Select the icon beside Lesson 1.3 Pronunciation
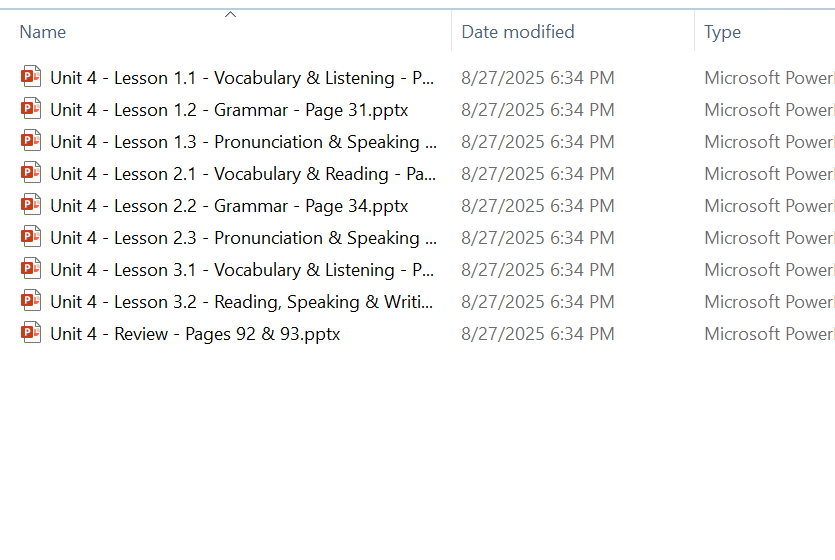Screen dimensions: 835x560 pyautogui.click(x=31, y=141)
